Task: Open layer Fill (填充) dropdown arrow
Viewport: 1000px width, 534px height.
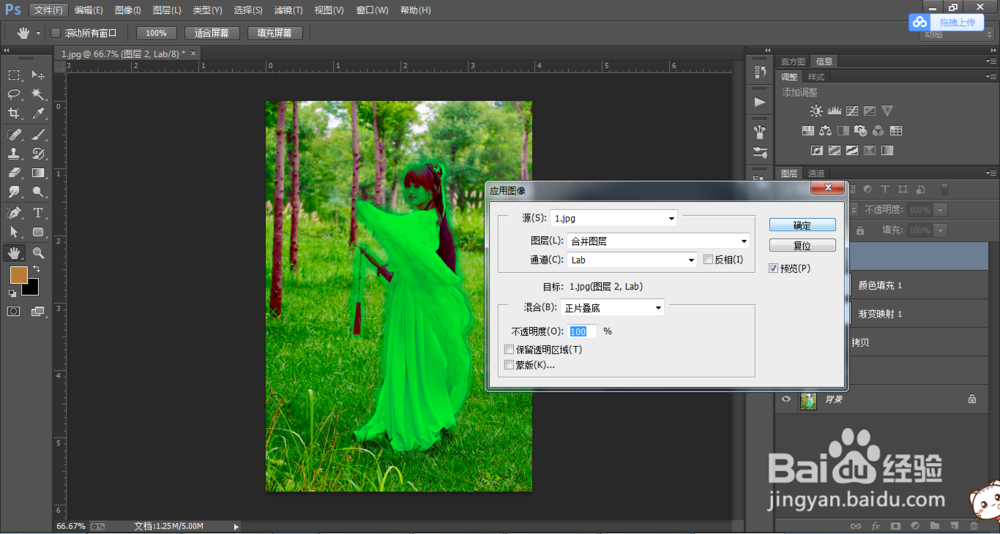Action: 941,230
